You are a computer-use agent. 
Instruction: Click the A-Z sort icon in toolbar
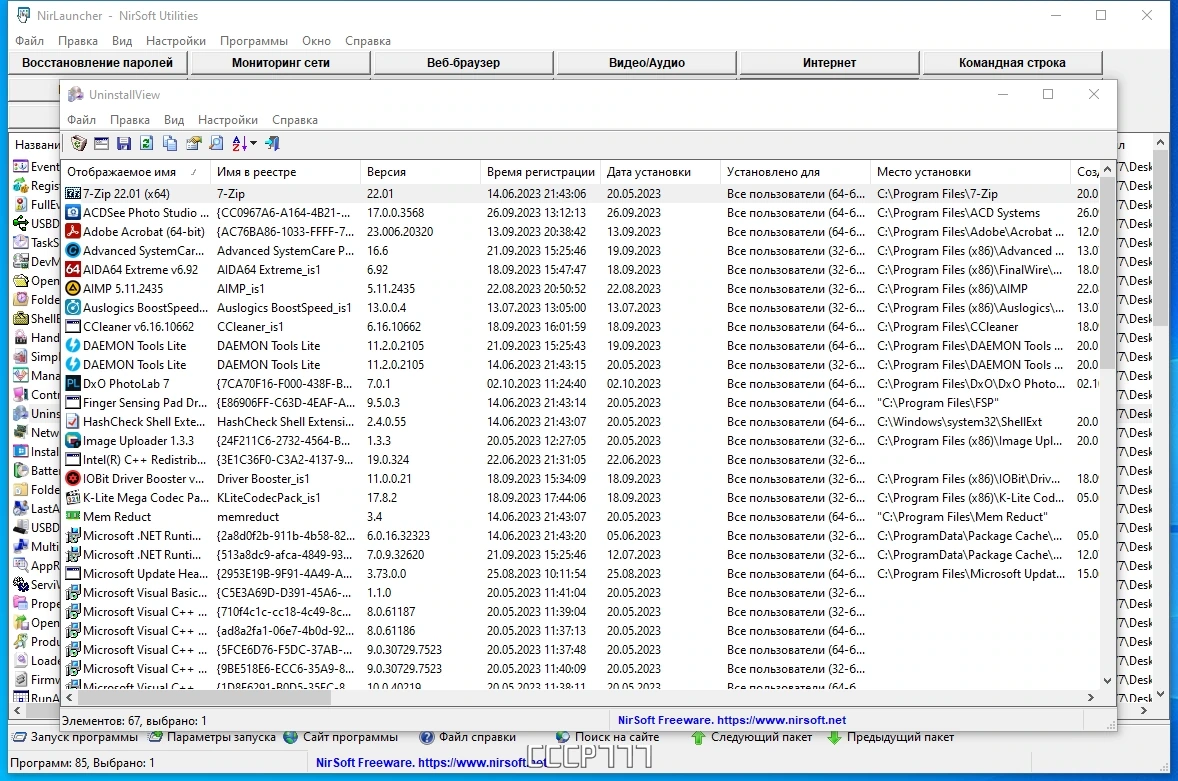tap(239, 143)
